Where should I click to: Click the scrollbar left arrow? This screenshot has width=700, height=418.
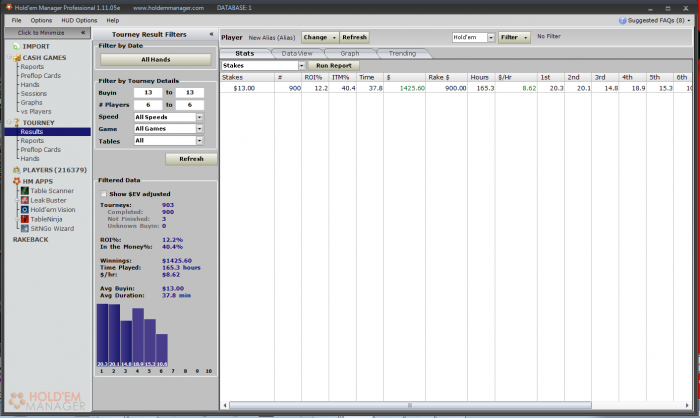(225, 405)
